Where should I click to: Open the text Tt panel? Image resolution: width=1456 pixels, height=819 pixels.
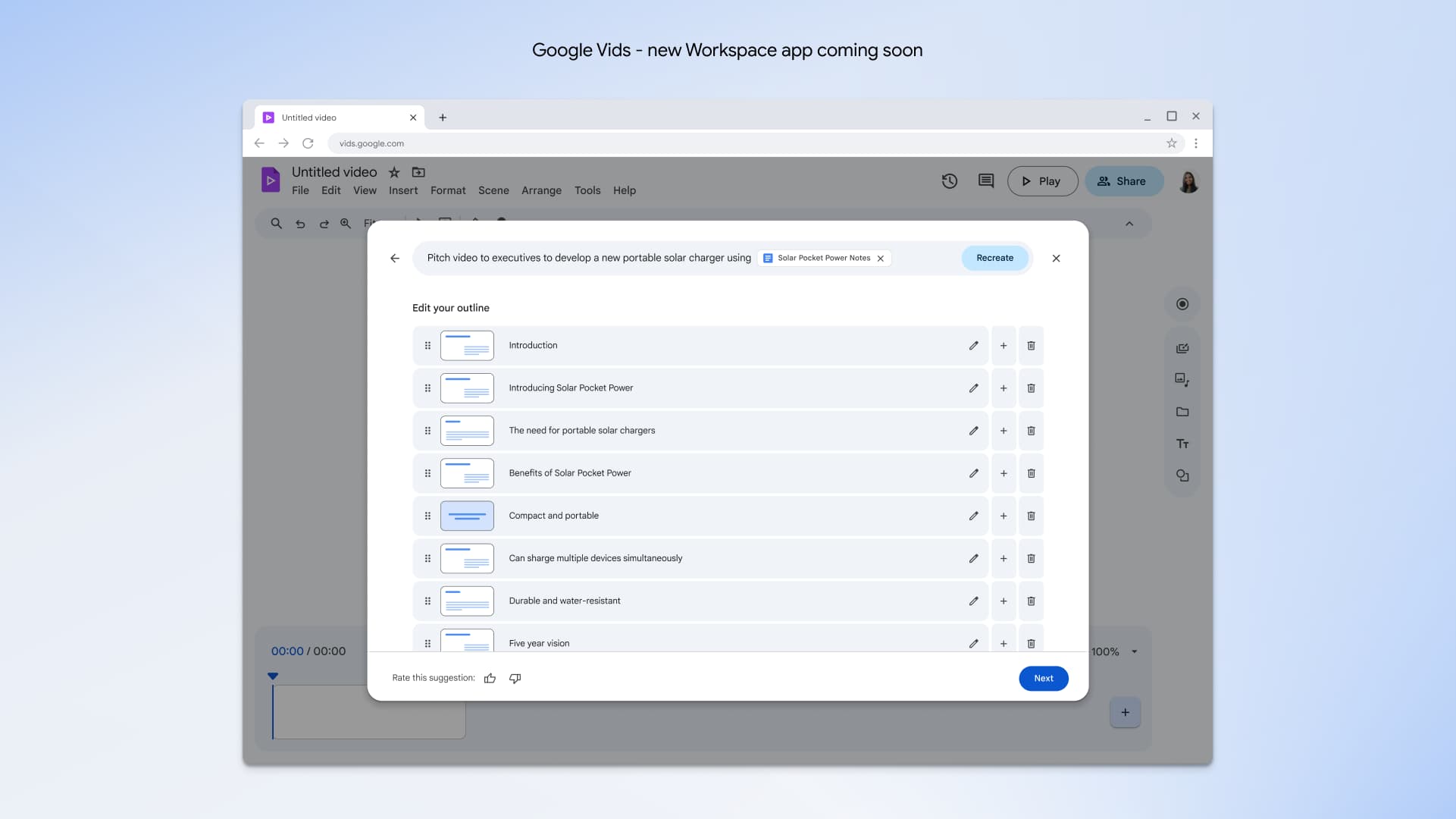tap(1182, 444)
